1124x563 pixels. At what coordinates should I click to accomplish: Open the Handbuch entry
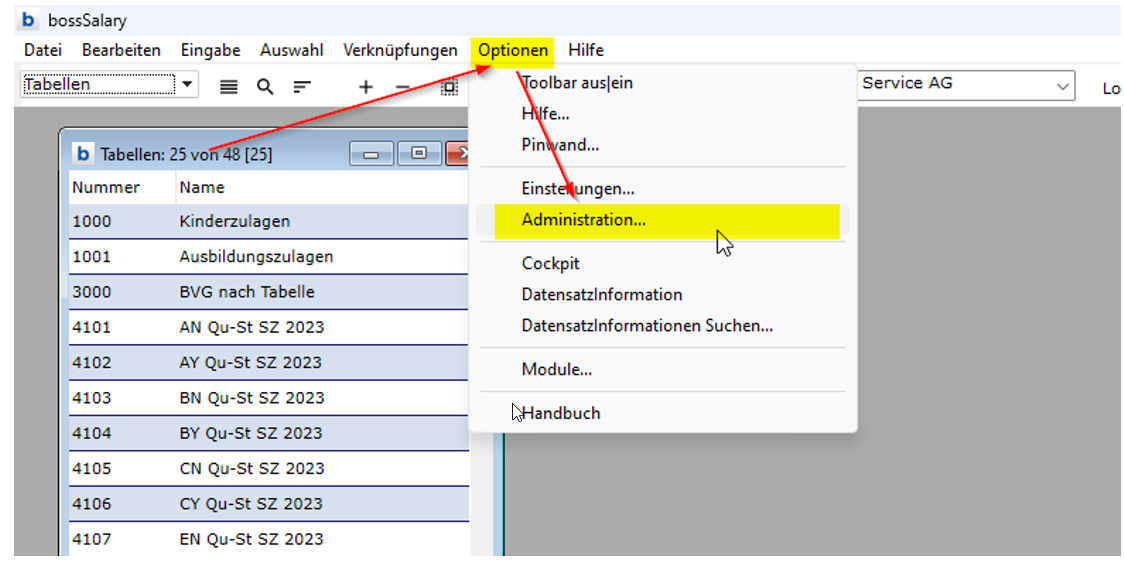(x=561, y=413)
